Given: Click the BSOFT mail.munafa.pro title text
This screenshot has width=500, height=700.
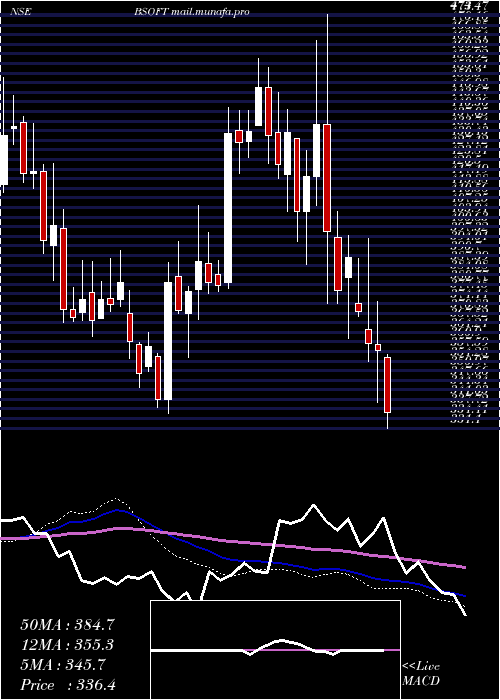Looking at the screenshot, I should (x=192, y=12).
